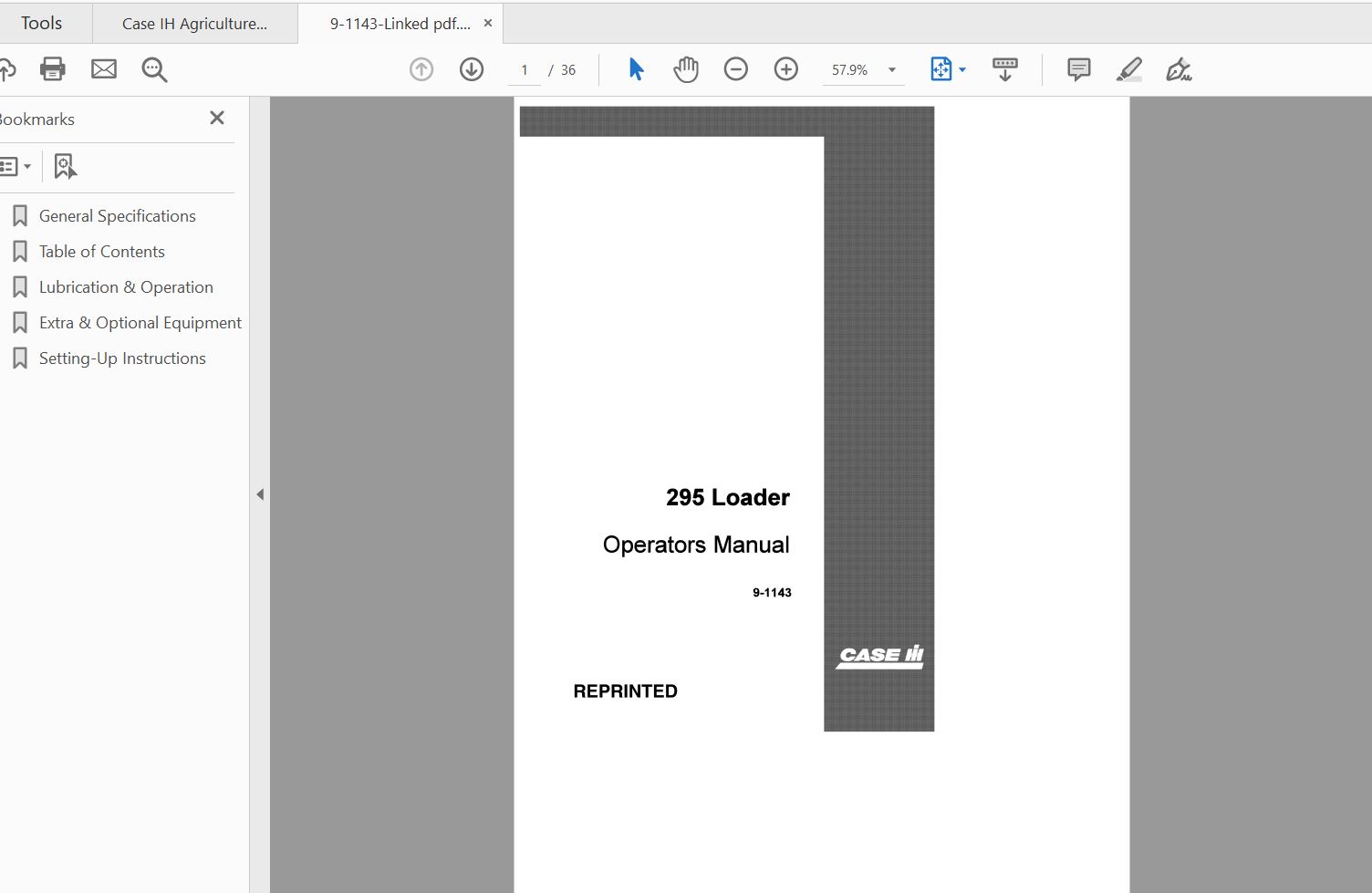Go to next page with down arrow

click(472, 68)
